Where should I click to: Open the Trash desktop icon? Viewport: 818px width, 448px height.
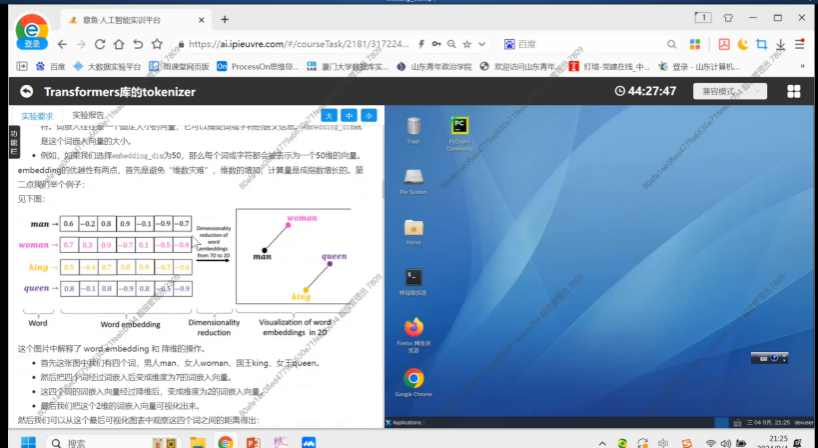[x=413, y=128]
